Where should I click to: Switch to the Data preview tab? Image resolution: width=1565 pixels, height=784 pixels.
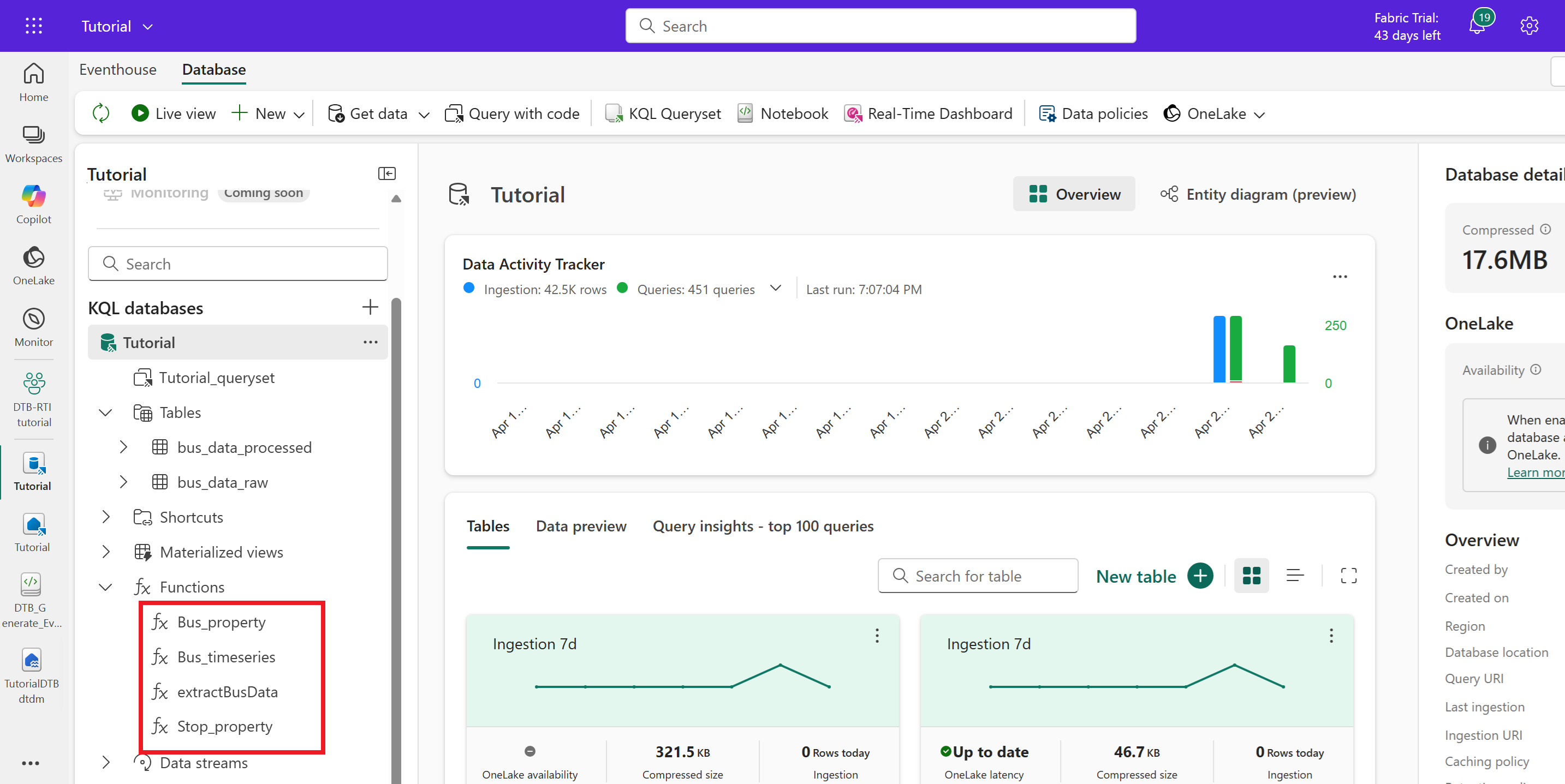coord(580,526)
